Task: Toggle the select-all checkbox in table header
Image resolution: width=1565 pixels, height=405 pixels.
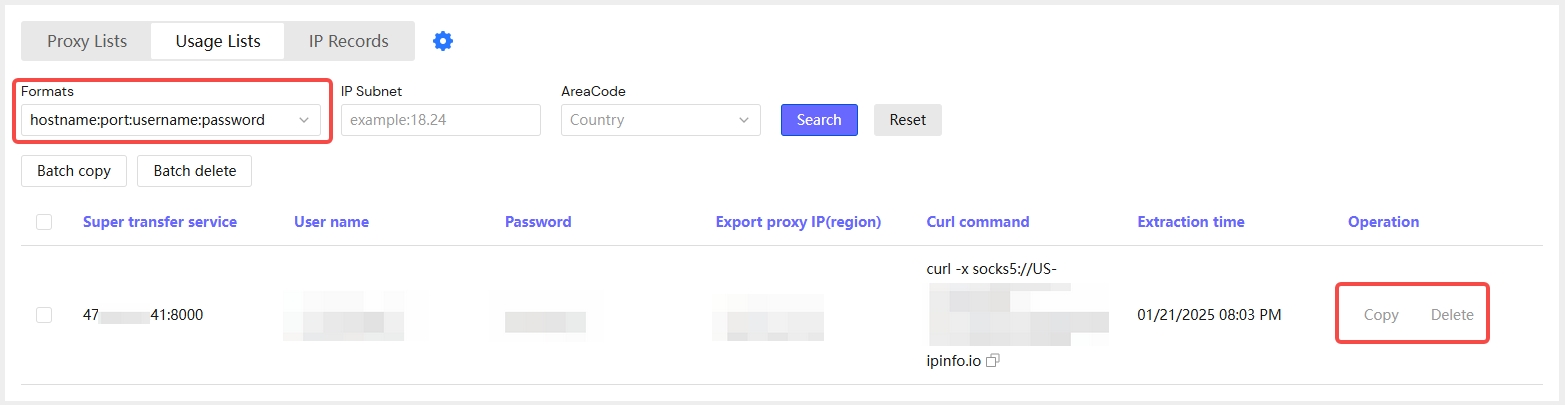Action: pyautogui.click(x=44, y=222)
